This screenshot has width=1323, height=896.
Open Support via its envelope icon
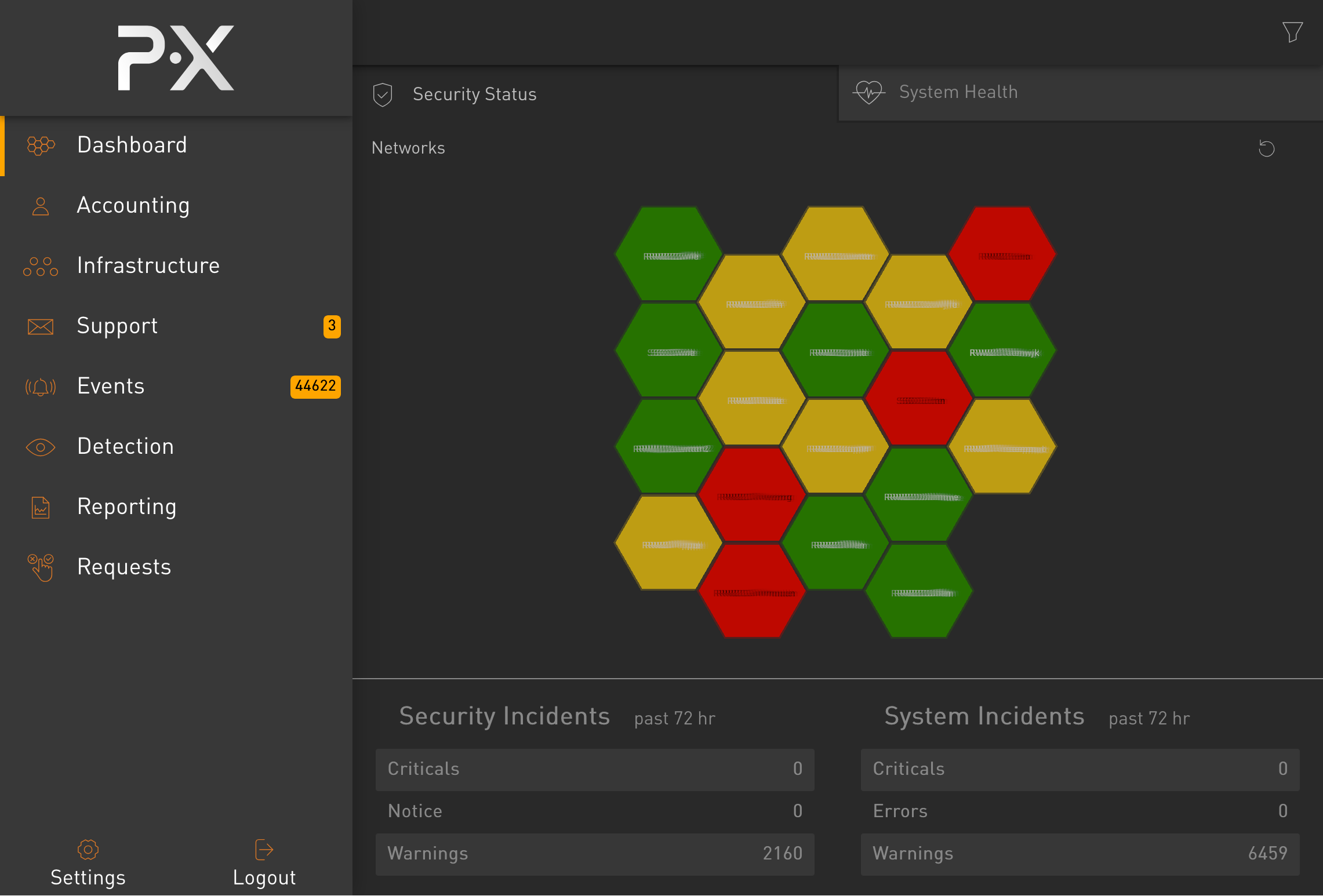[41, 326]
